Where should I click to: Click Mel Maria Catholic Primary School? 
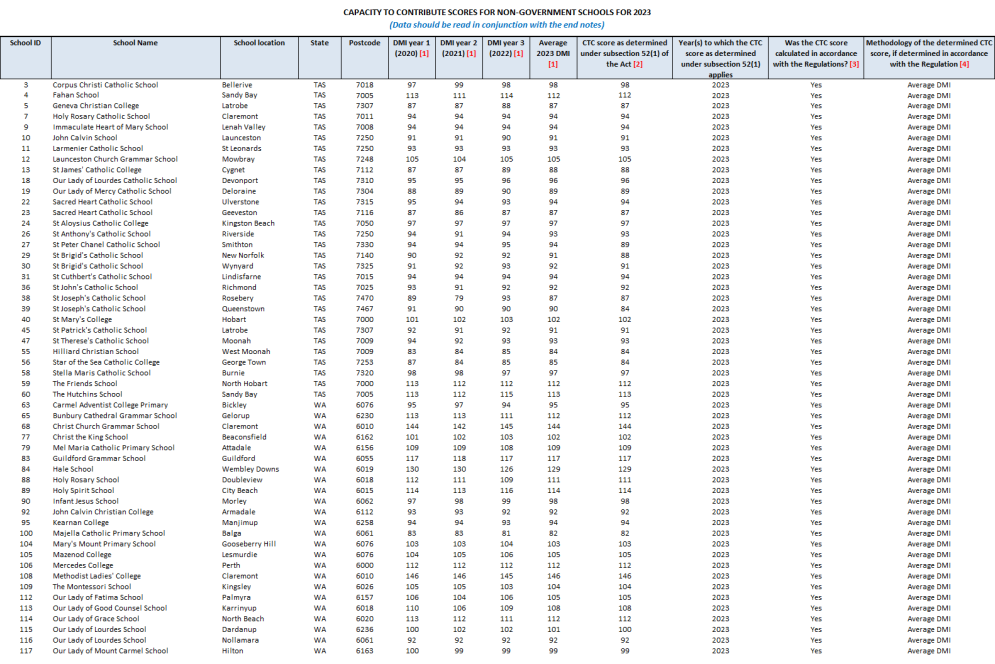click(113, 448)
